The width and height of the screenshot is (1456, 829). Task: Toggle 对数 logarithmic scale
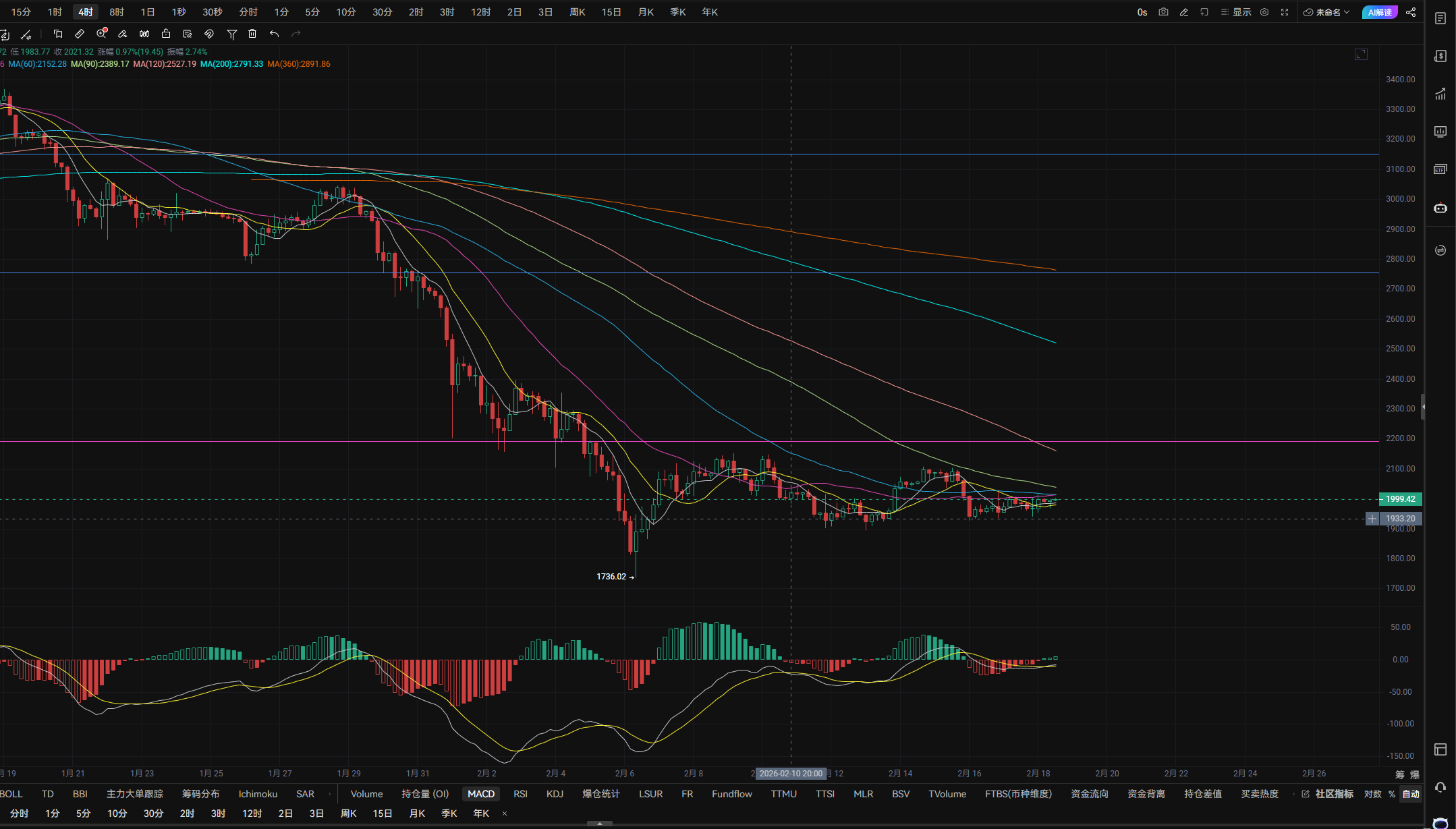1372,794
